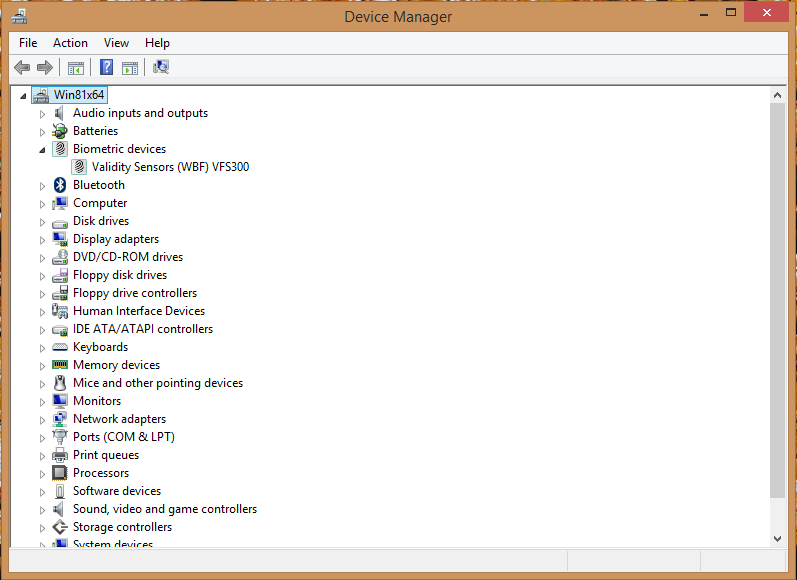Screen dimensions: 797x580
Task: Click the Storage controllers icon
Action: click(59, 527)
